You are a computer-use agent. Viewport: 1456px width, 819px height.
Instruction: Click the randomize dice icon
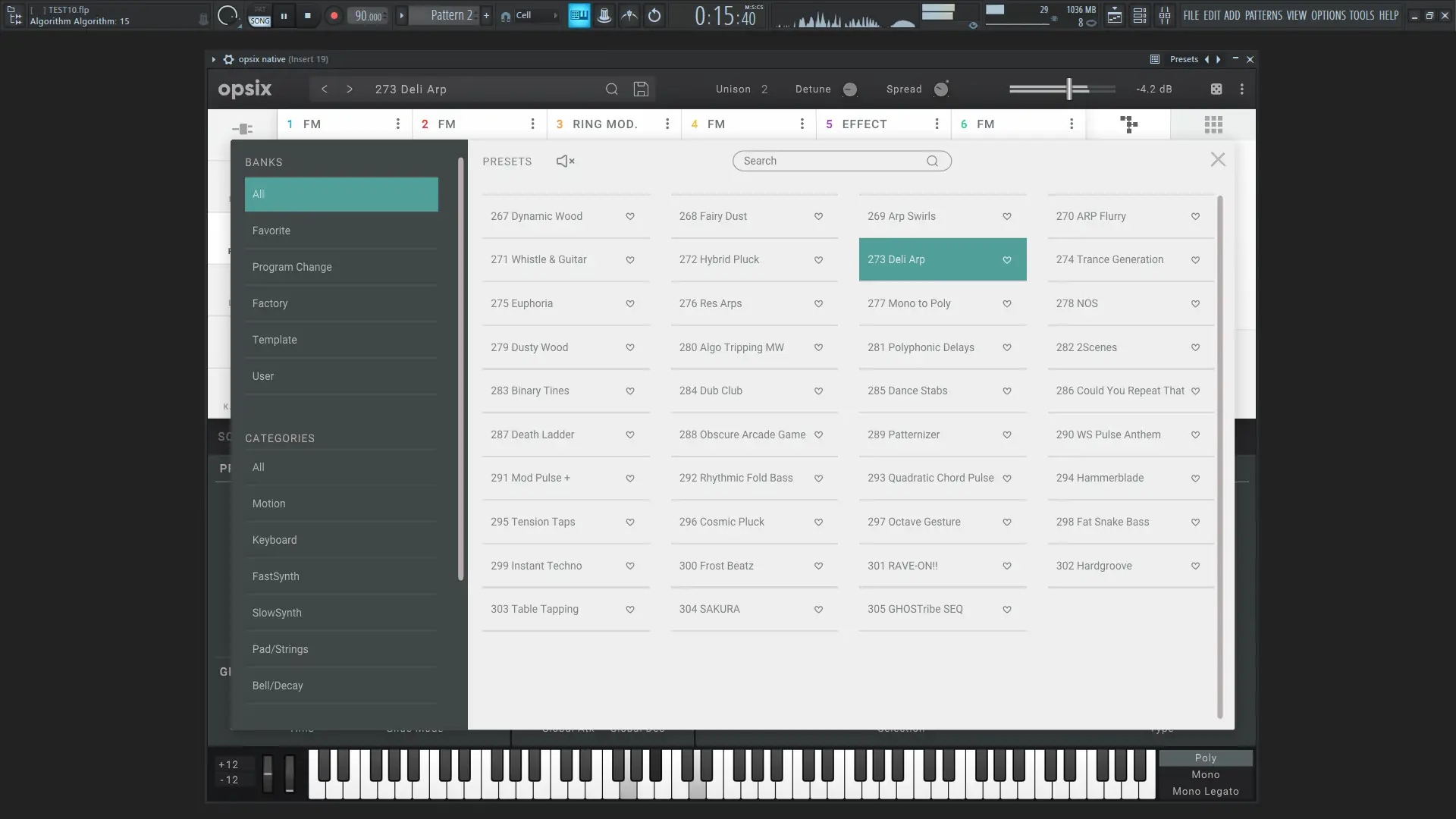(1216, 89)
